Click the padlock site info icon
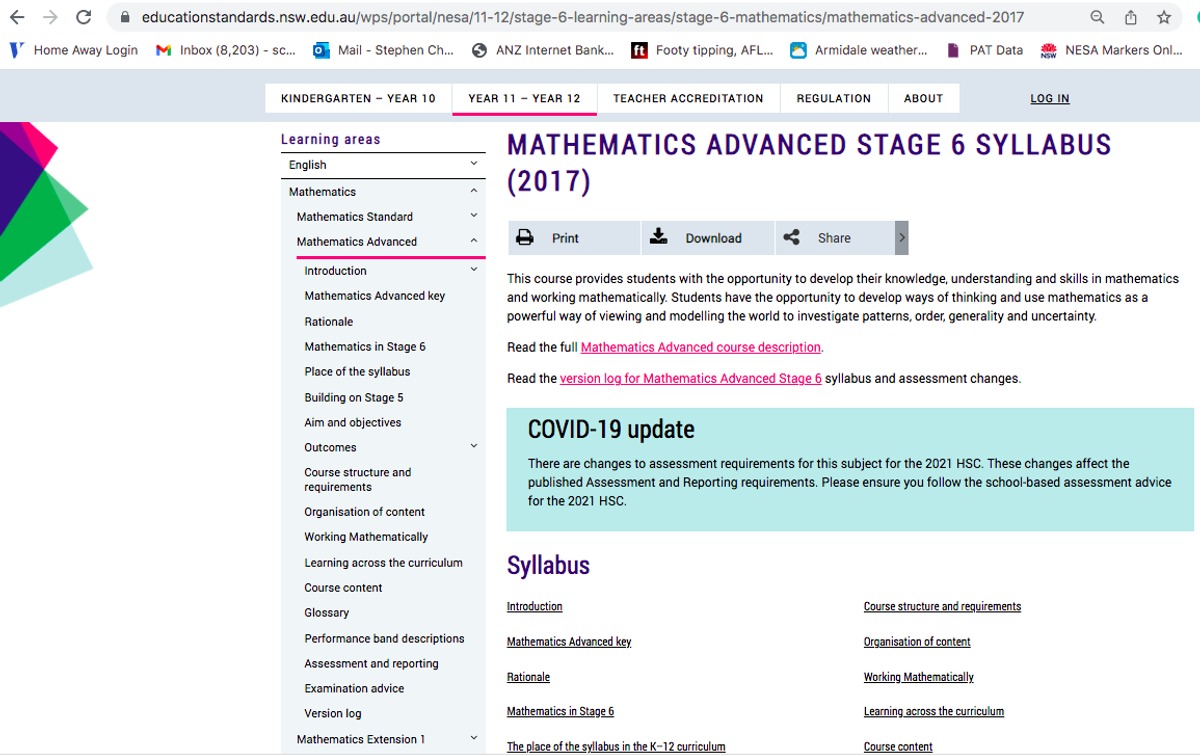This screenshot has height=755, width=1200. pyautogui.click(x=125, y=17)
